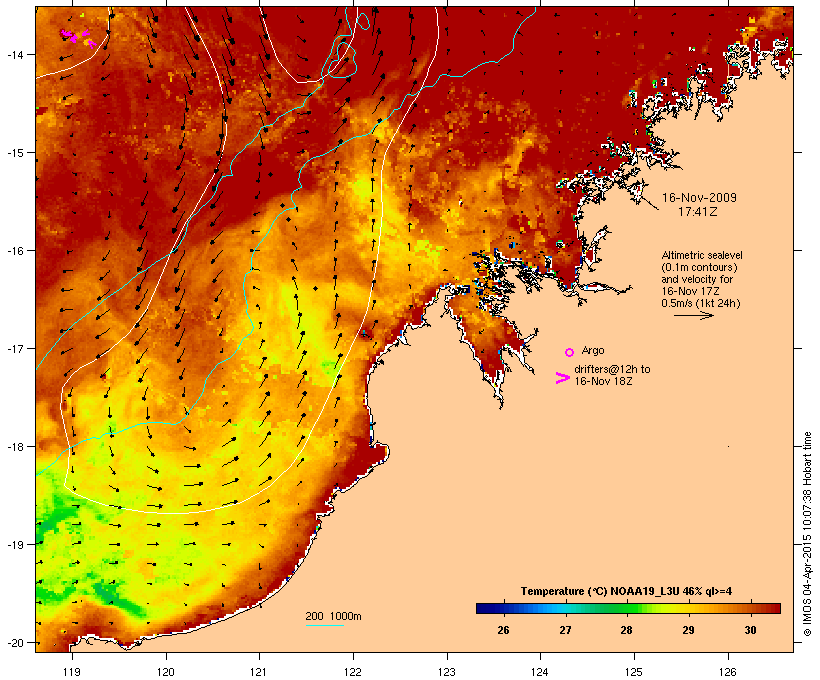This screenshot has height=680, width=820.
Task: Click the latitude label -20
Action: point(14,642)
